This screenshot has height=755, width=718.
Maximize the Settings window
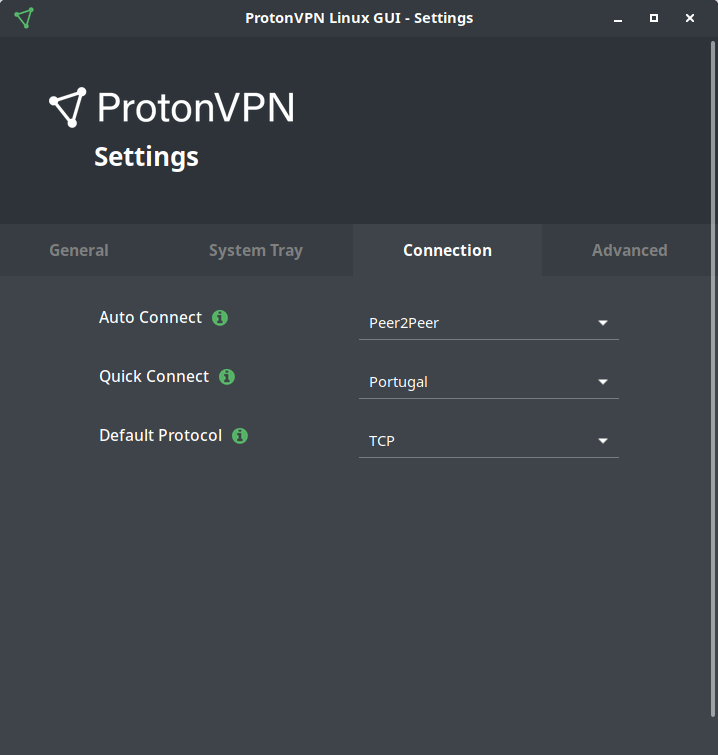654,18
